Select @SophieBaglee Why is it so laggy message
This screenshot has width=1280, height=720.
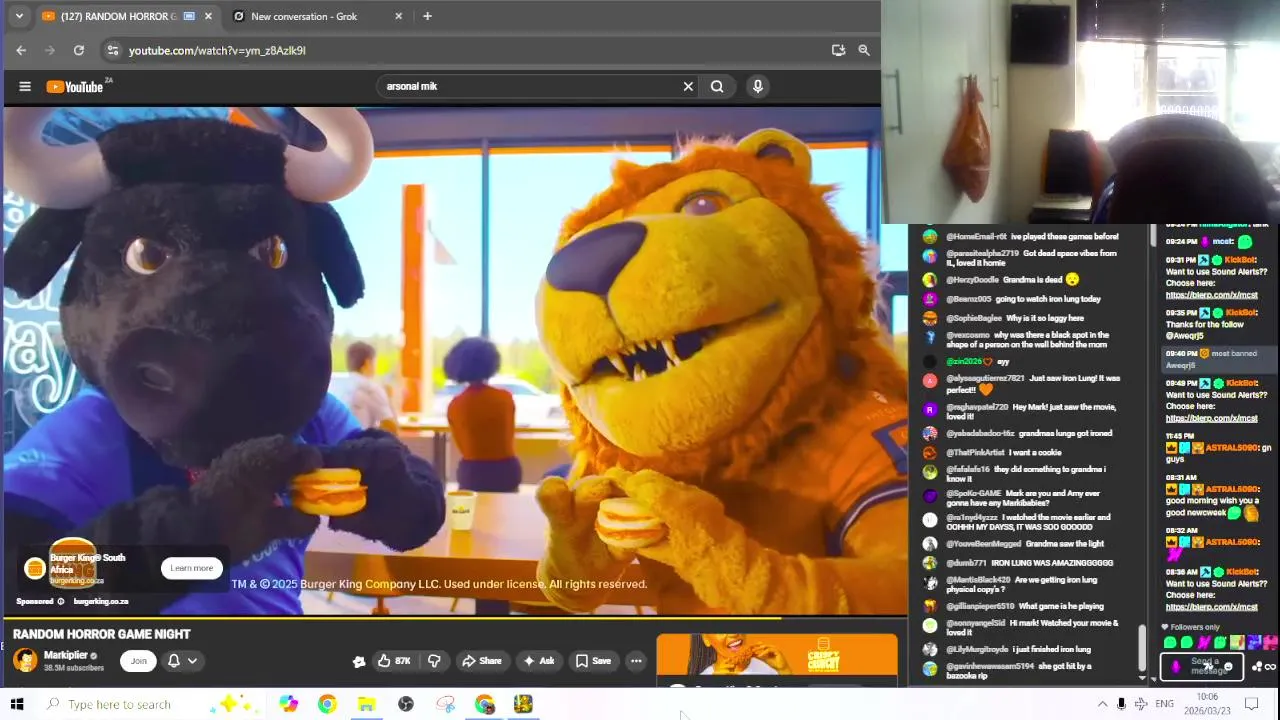pyautogui.click(x=1003, y=318)
